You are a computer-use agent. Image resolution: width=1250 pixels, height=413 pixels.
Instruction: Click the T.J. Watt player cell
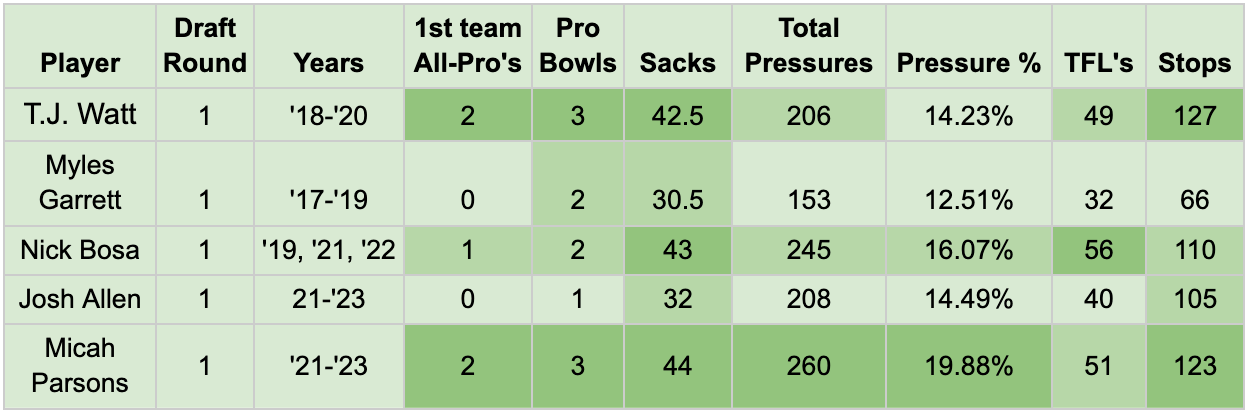(80, 115)
